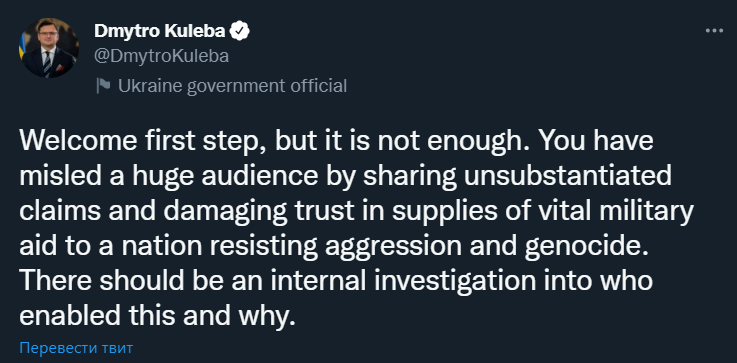This screenshot has height=363, width=737.
Task: Click the flag icon before Ukraine government official
Action: (x=103, y=86)
